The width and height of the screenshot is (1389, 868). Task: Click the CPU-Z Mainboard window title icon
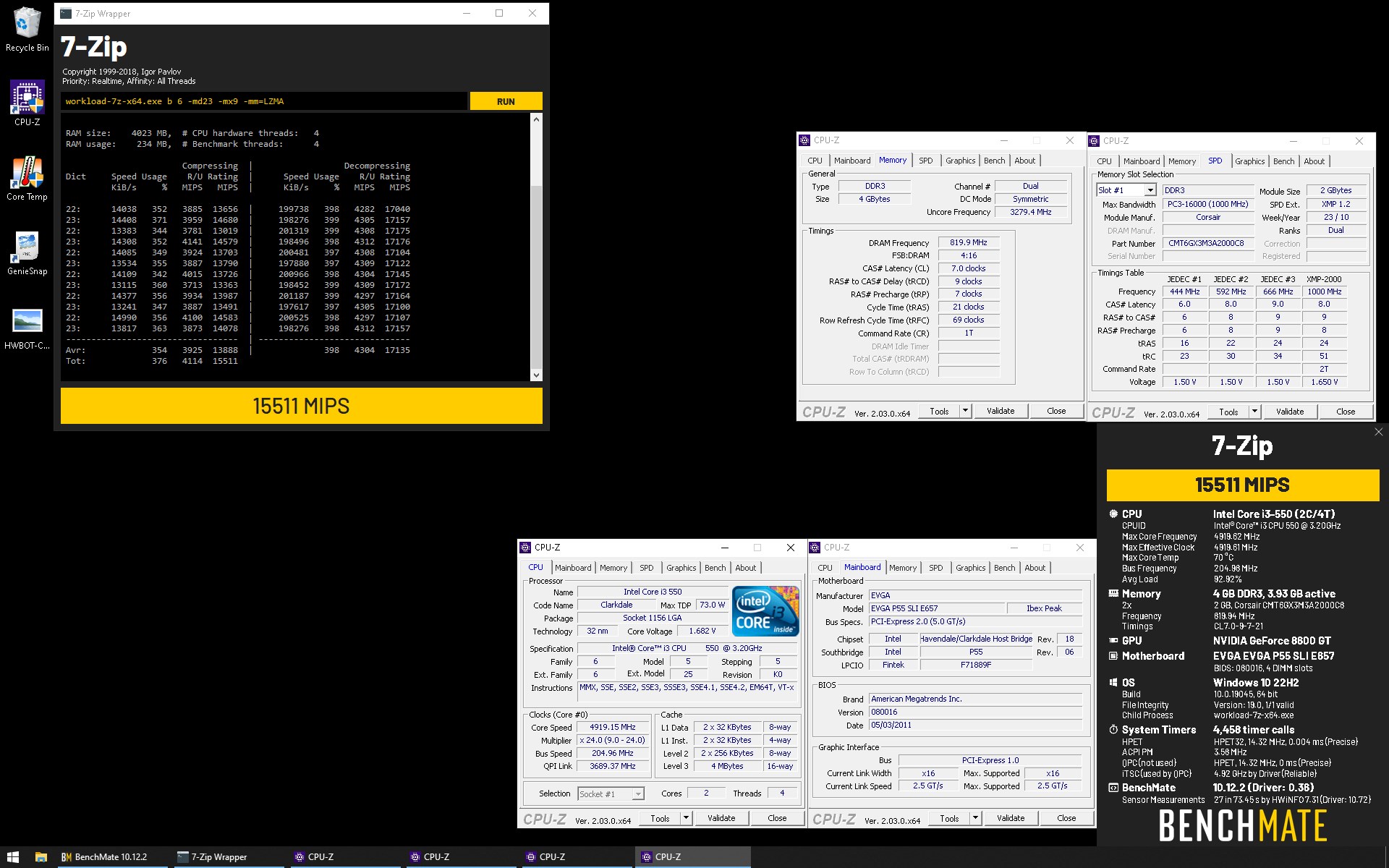[x=815, y=548]
